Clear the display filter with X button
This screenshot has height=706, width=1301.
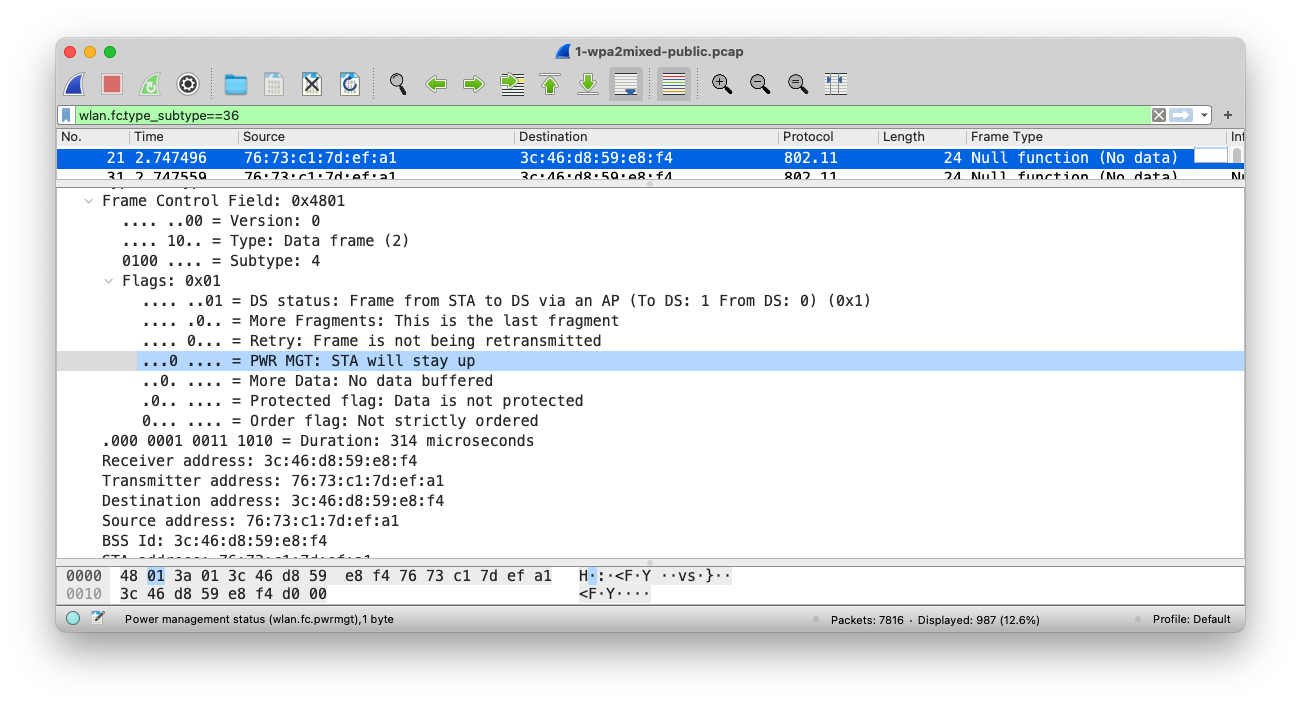[1158, 115]
